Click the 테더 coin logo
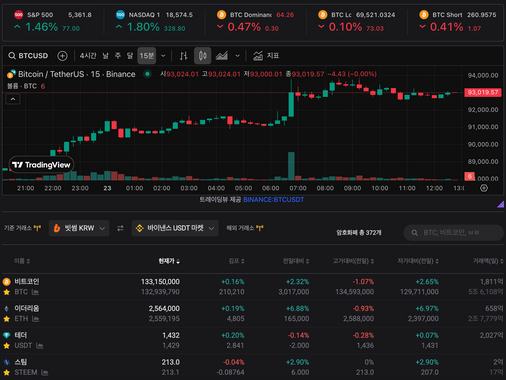Screen dimensions: 506x380 [x=6, y=335]
